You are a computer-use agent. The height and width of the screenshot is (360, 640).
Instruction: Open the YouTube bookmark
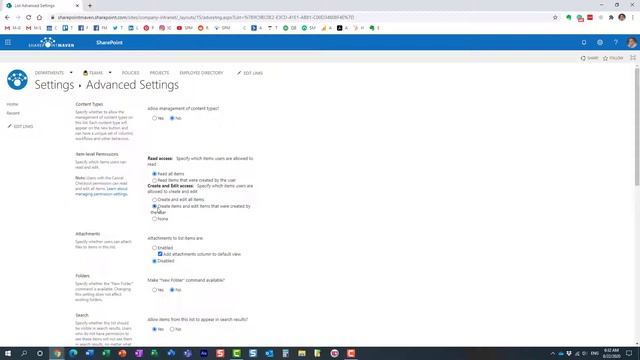click(184, 28)
